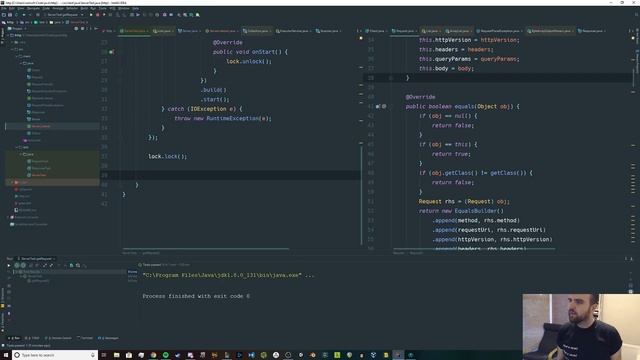Open test history import in Run panel
The height and width of the screenshot is (360, 640).
78,265
